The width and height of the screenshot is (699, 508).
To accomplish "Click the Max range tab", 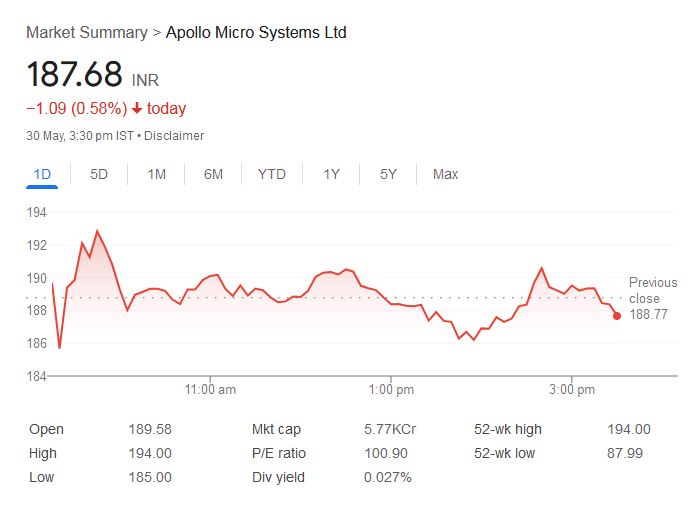I will [445, 174].
